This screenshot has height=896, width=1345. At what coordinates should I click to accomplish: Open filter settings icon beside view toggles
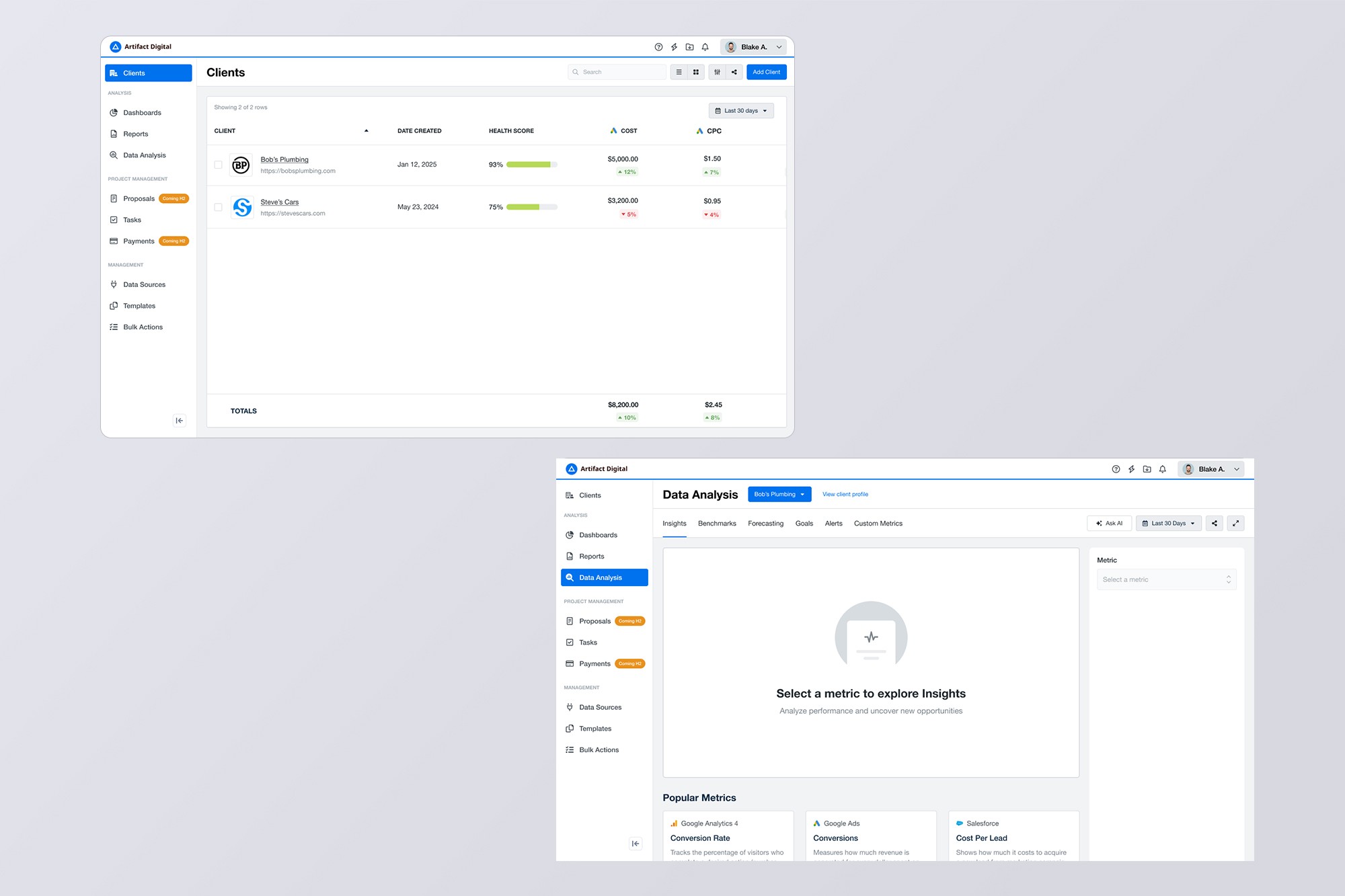pos(717,72)
